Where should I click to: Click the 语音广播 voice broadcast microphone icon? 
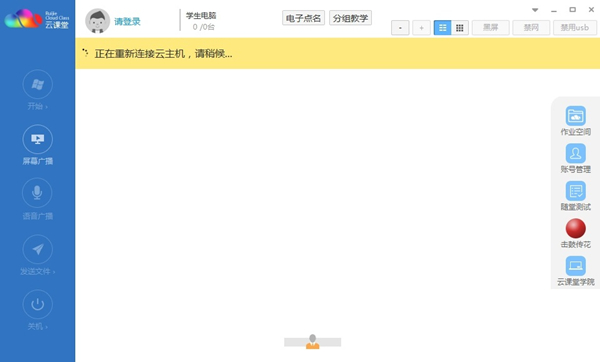tap(38, 193)
